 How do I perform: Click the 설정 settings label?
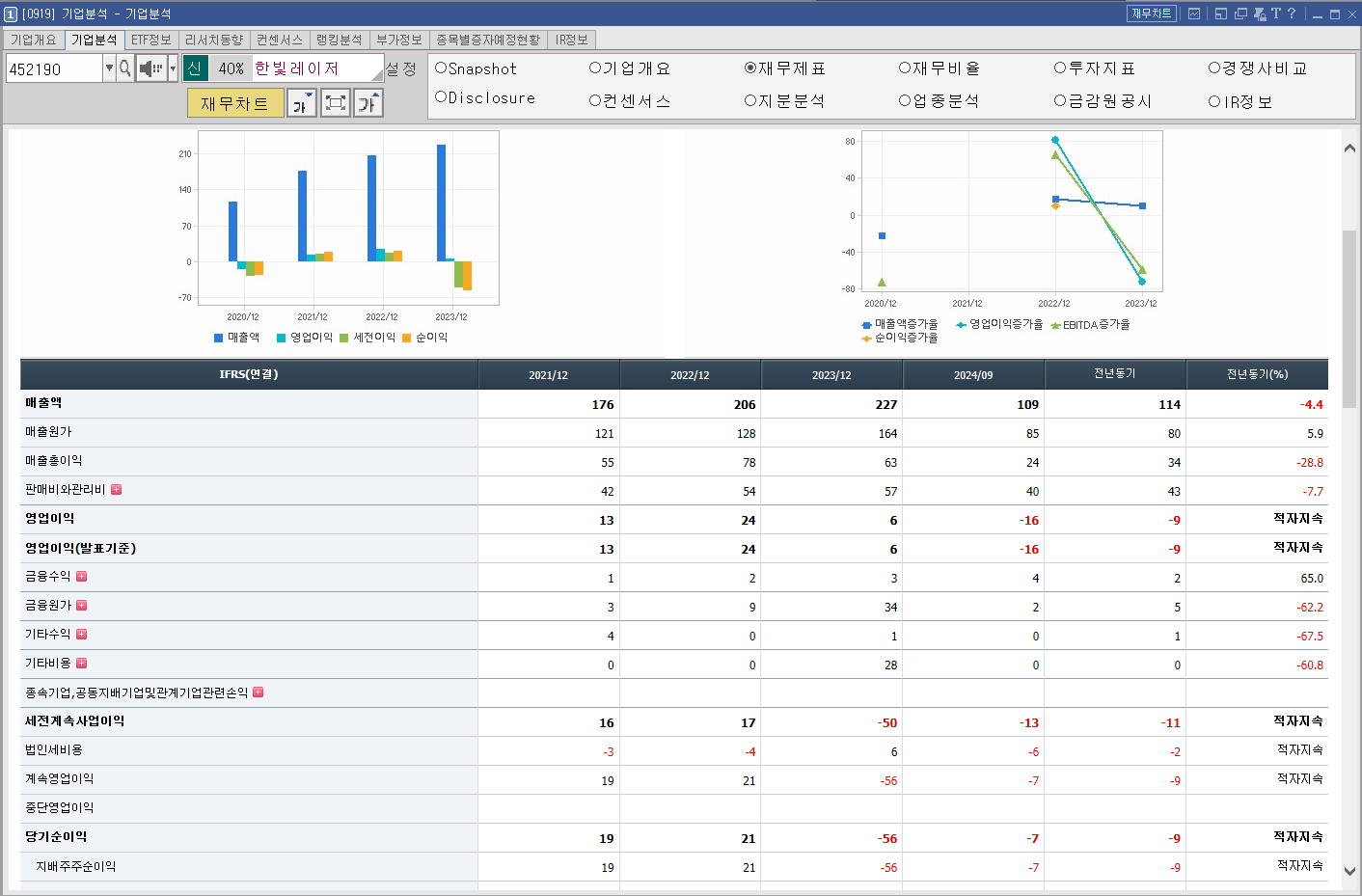coord(401,68)
